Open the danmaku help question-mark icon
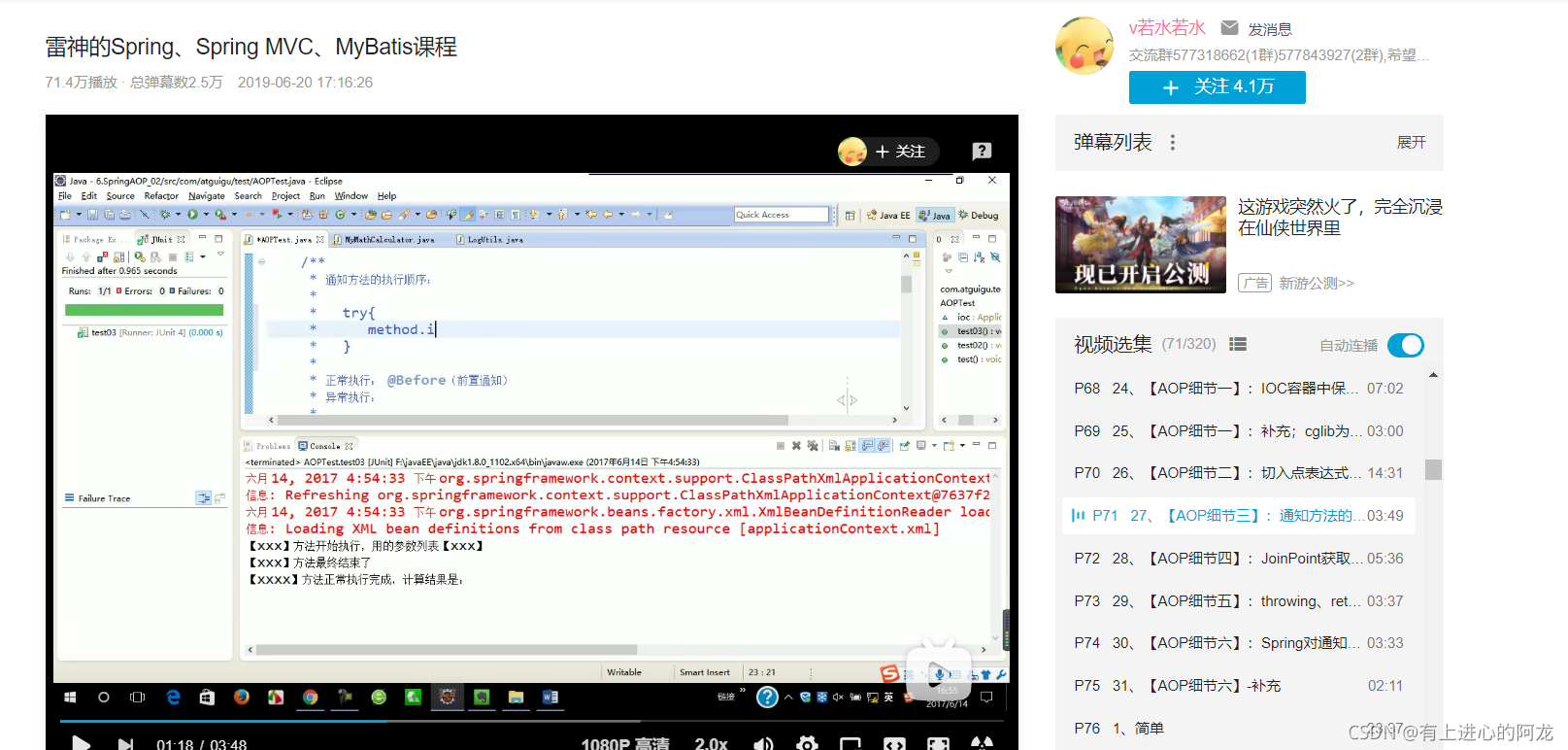Screen dimensions: 1568x750 click(x=982, y=151)
